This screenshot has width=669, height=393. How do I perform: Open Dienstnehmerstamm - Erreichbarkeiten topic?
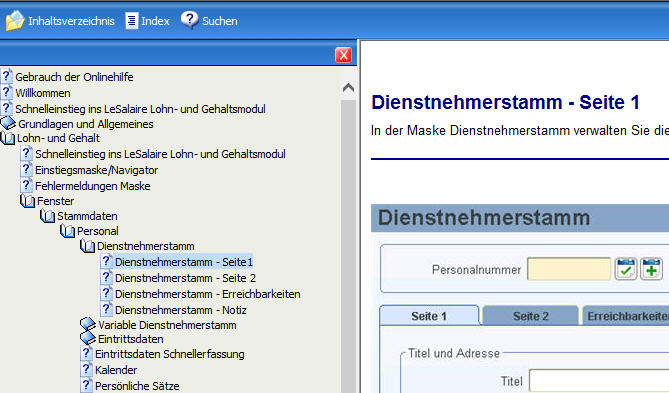click(x=207, y=294)
